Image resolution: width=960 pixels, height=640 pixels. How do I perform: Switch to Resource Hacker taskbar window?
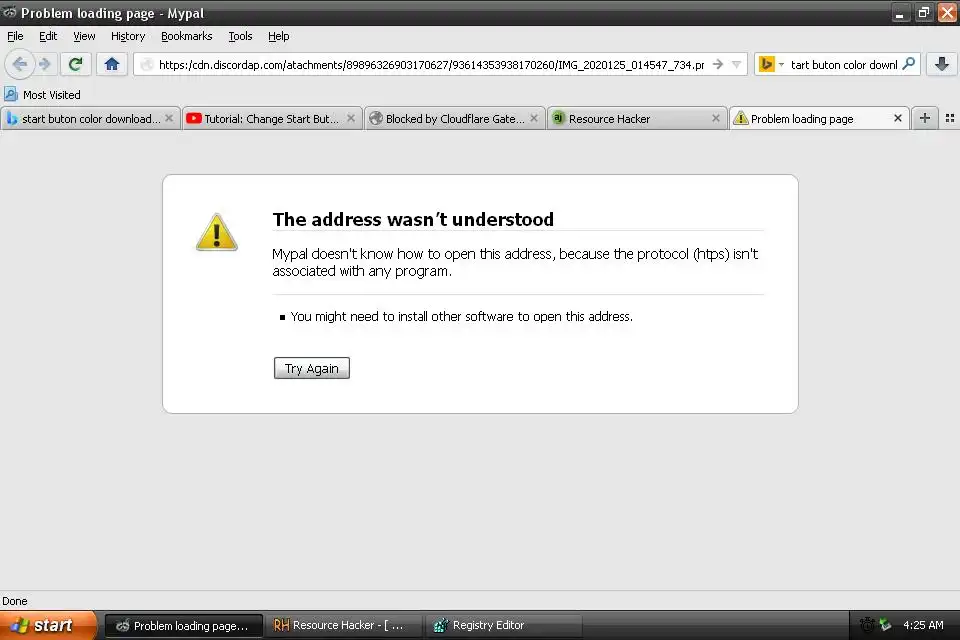point(343,625)
